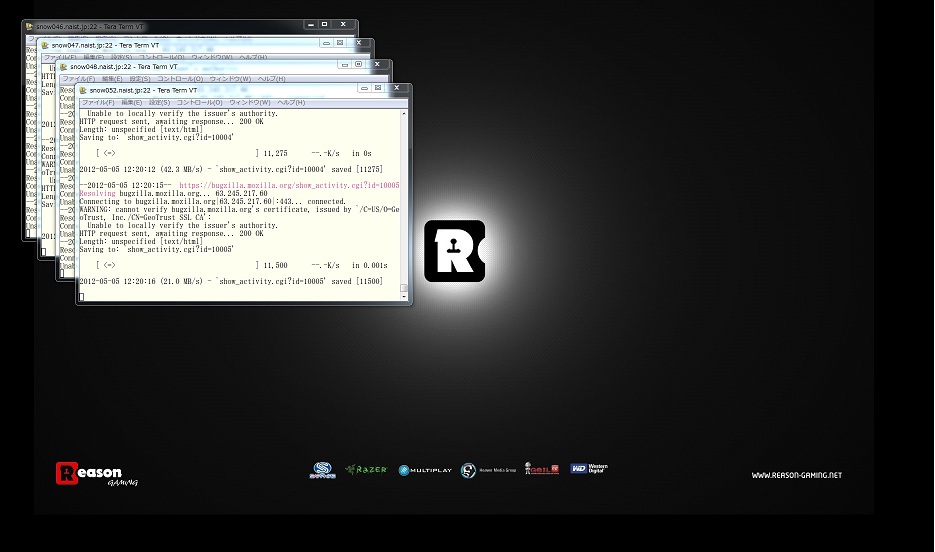935x552 pixels.
Task: Click the Tera Term icon in snow046 title bar
Action: (29, 27)
